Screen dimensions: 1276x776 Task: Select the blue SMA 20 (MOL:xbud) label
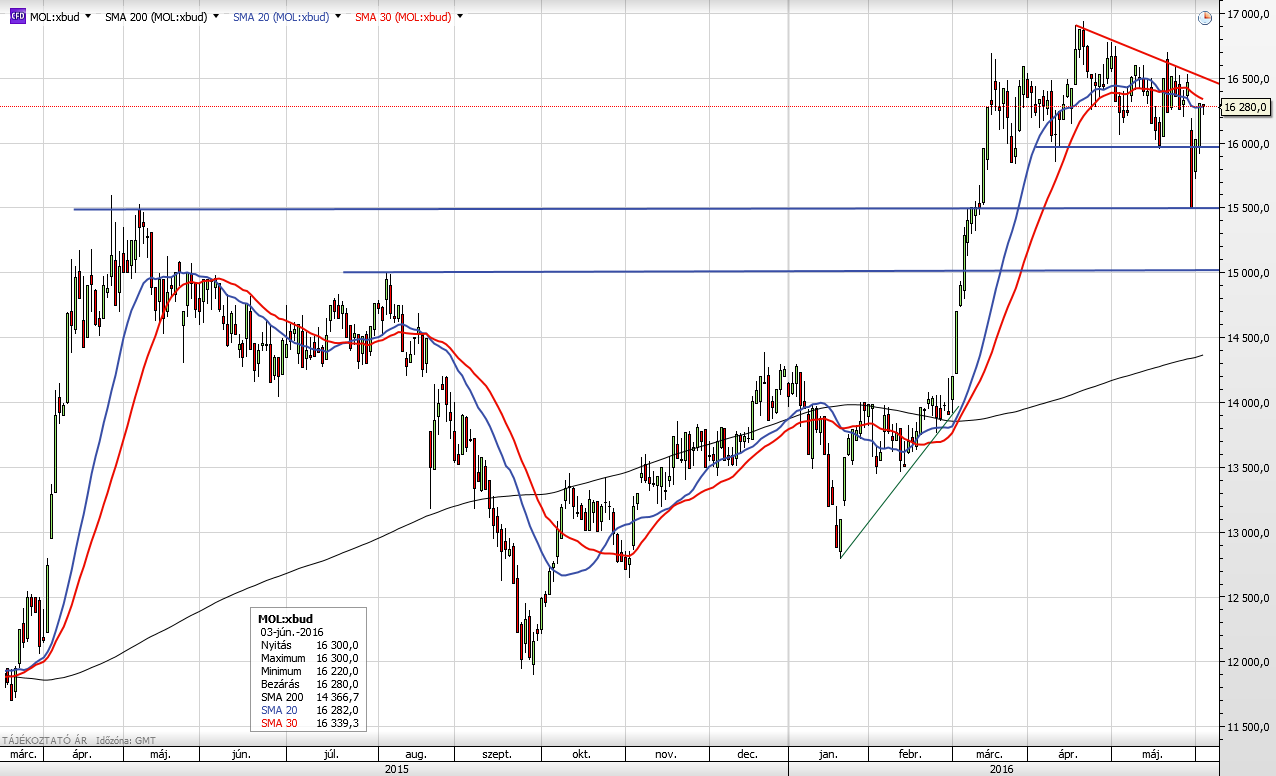point(280,17)
